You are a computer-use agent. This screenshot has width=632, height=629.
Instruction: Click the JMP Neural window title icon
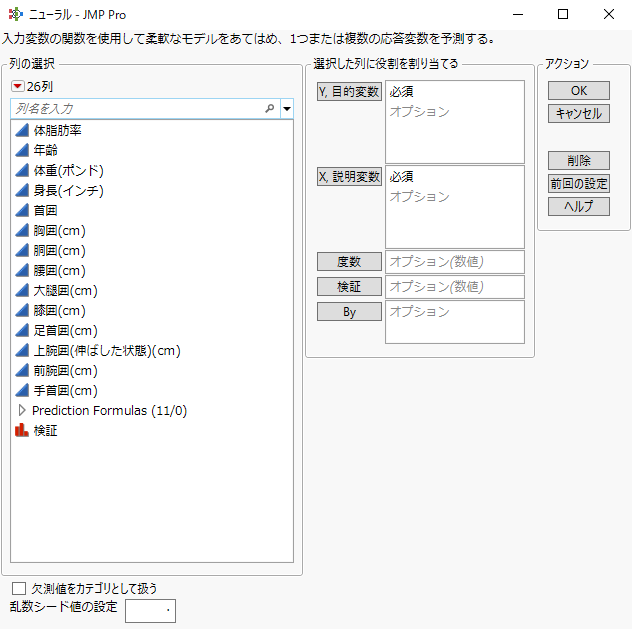[16, 15]
